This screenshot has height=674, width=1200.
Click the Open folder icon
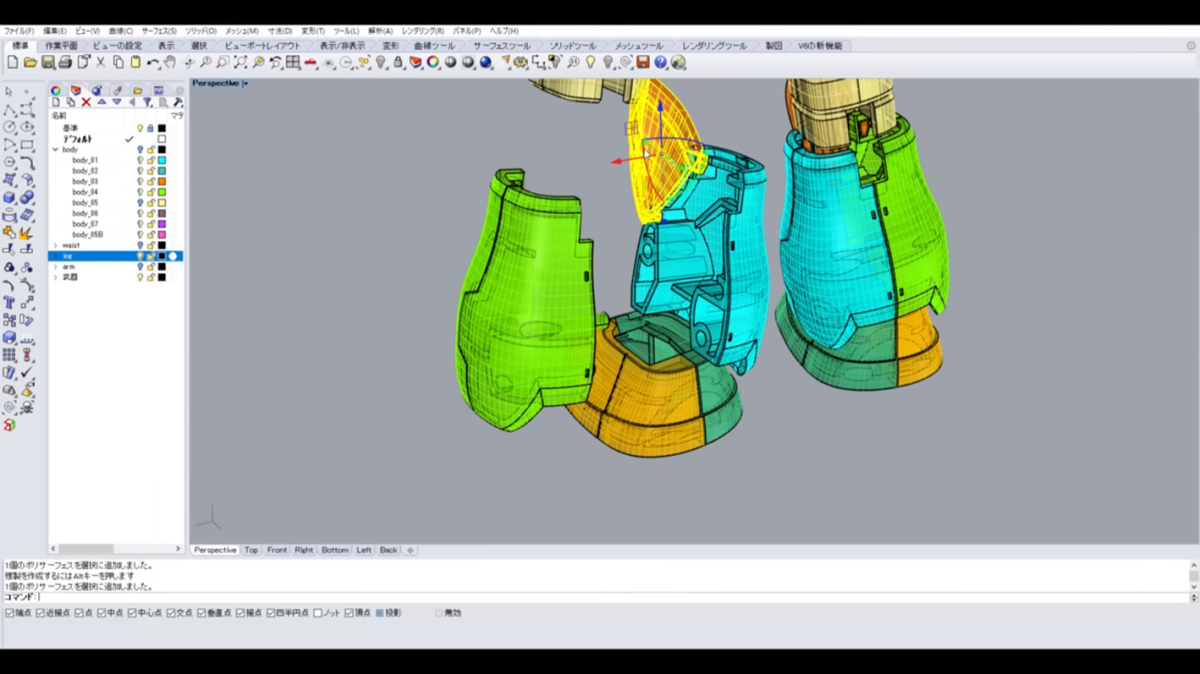pyautogui.click(x=31, y=62)
